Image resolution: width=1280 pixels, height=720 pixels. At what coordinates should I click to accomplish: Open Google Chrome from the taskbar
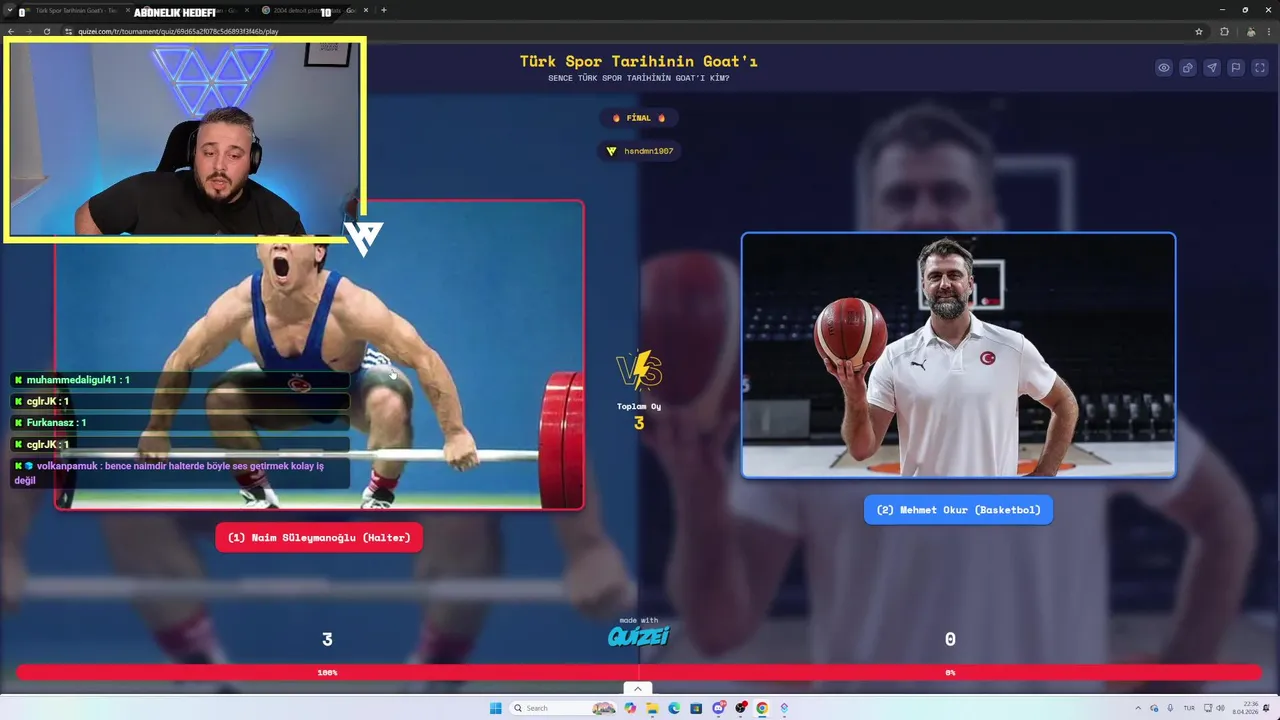[x=762, y=708]
